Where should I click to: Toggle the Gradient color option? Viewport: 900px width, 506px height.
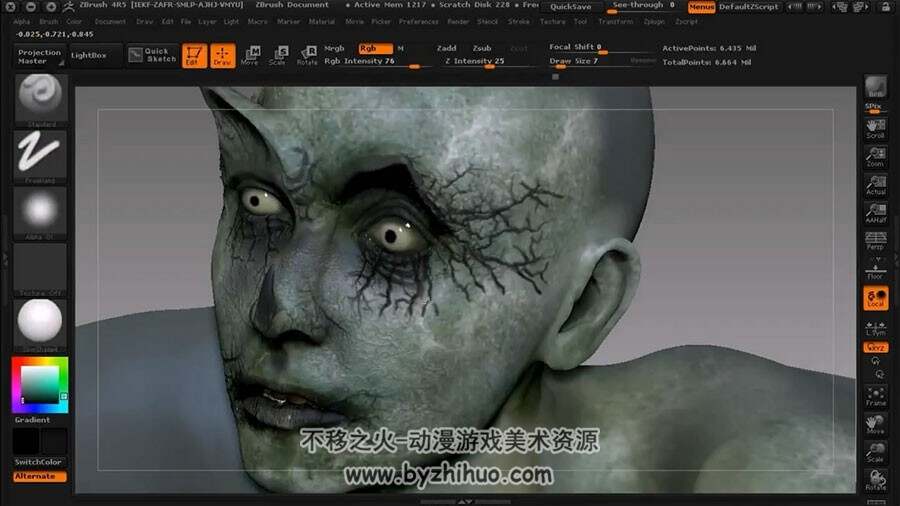coord(32,420)
